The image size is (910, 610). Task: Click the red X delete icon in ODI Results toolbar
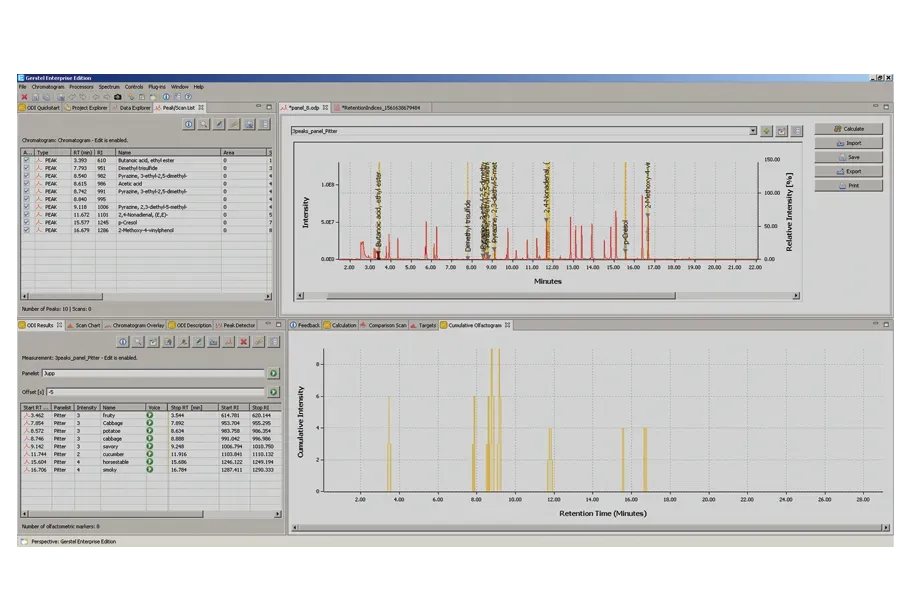(243, 342)
